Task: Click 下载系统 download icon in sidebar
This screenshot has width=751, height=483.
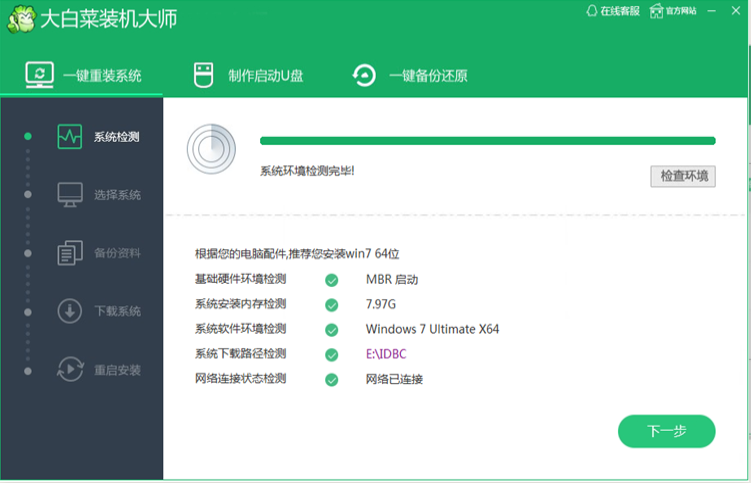Action: (x=70, y=311)
